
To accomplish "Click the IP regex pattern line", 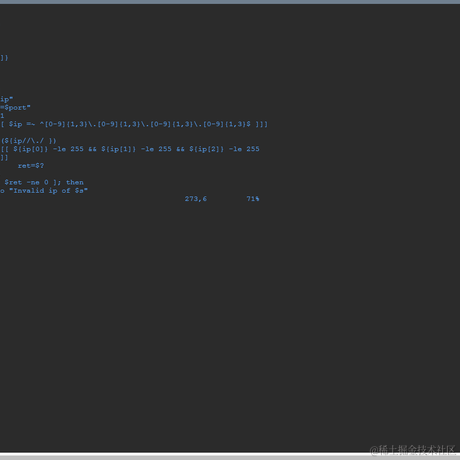I will 134,124.
